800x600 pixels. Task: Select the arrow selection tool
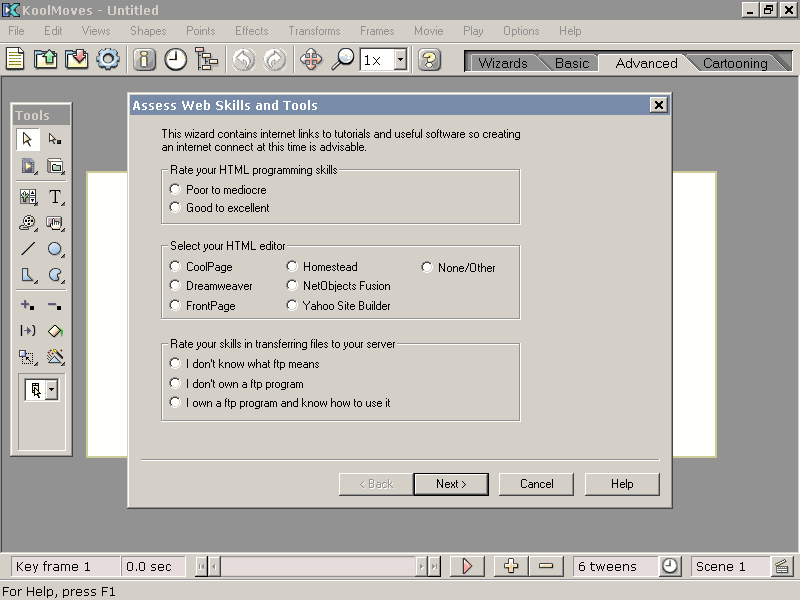(28, 139)
